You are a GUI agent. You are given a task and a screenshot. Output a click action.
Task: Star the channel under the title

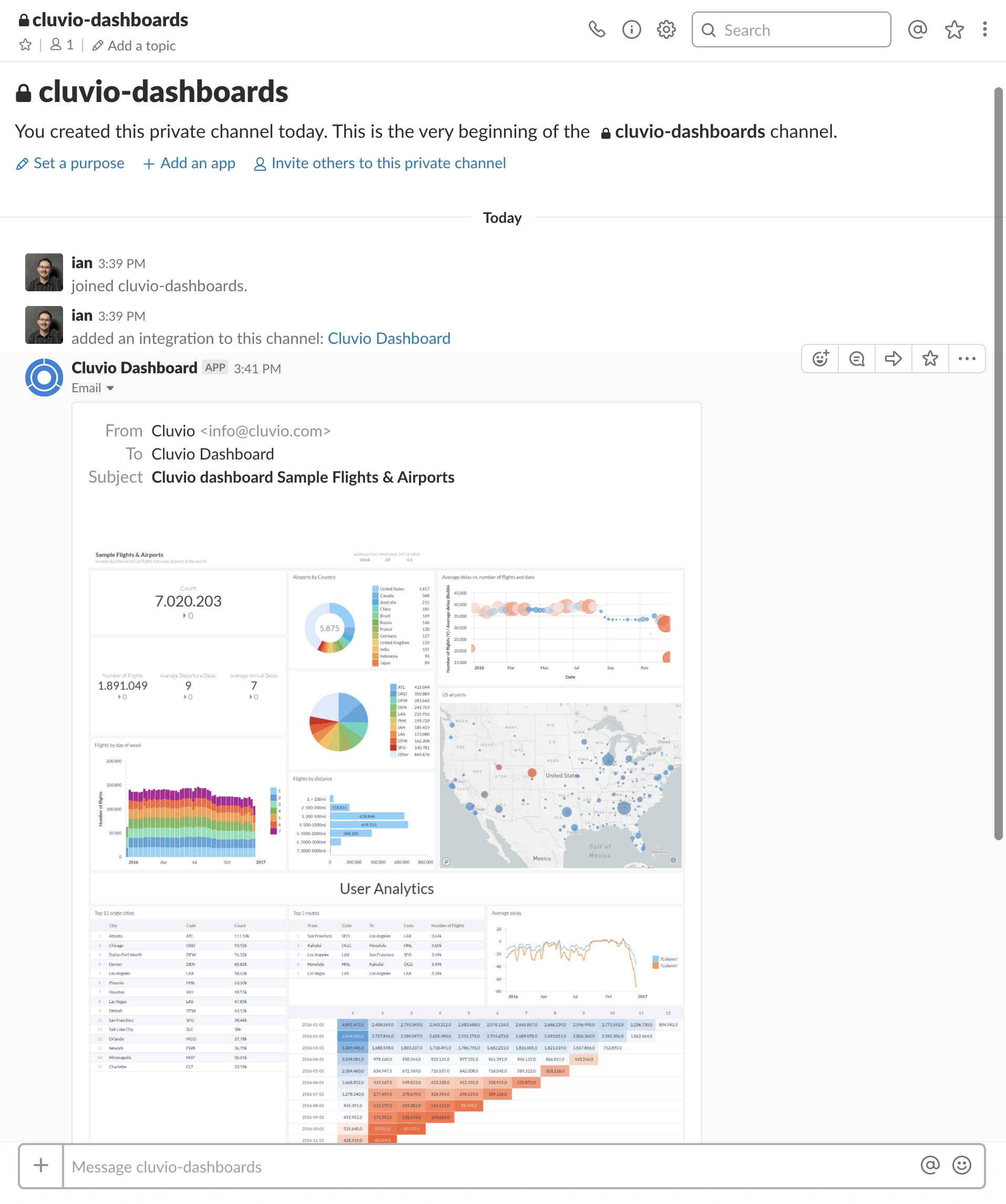coord(25,45)
